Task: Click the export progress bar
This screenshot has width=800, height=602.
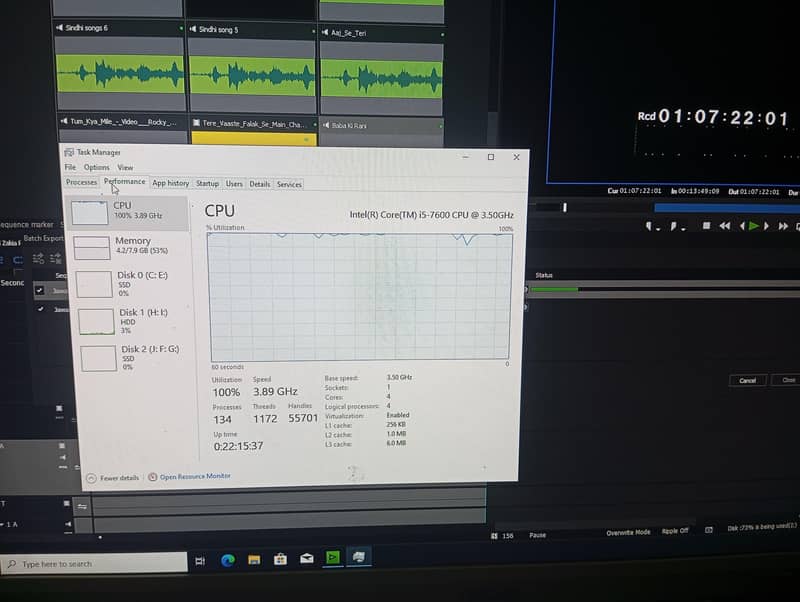Action: point(663,289)
